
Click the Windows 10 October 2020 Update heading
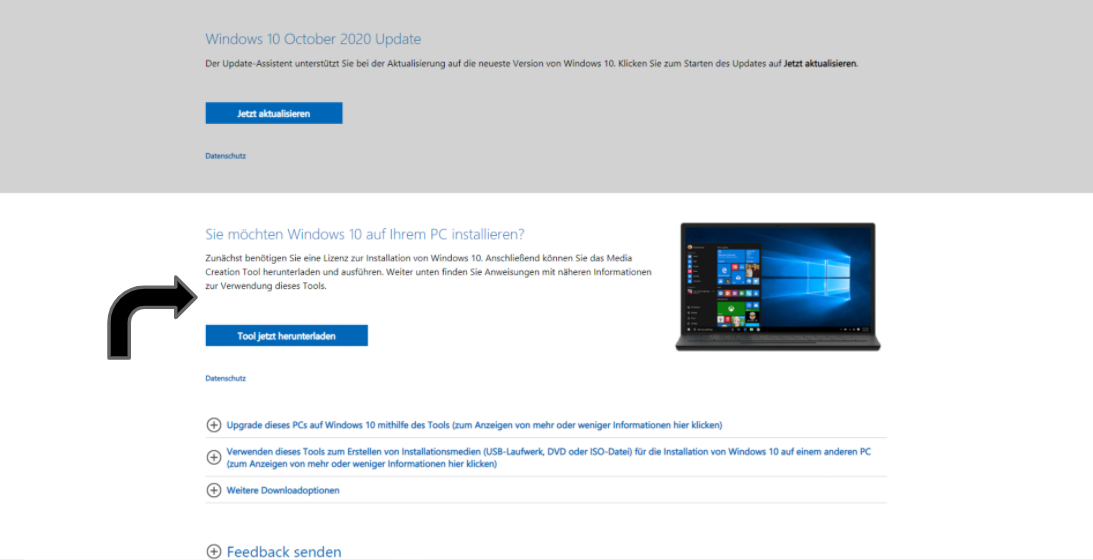pos(313,38)
